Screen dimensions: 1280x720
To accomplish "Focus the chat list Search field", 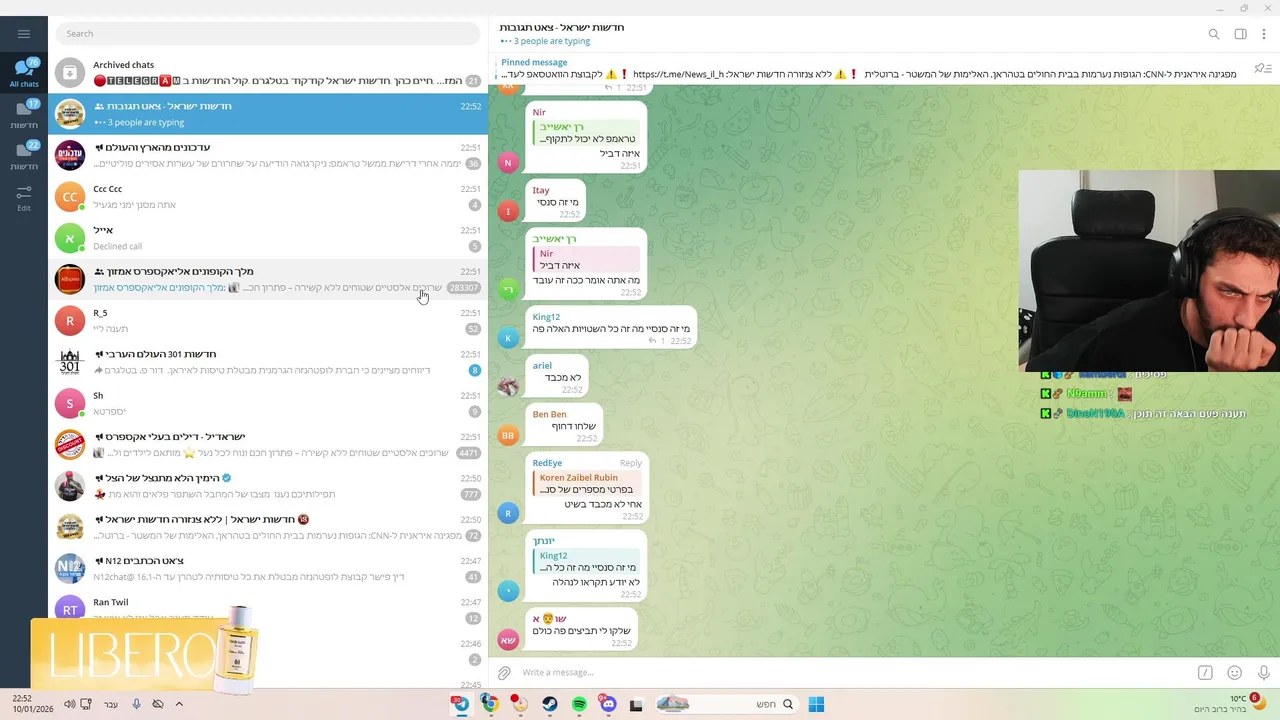I will tap(268, 34).
